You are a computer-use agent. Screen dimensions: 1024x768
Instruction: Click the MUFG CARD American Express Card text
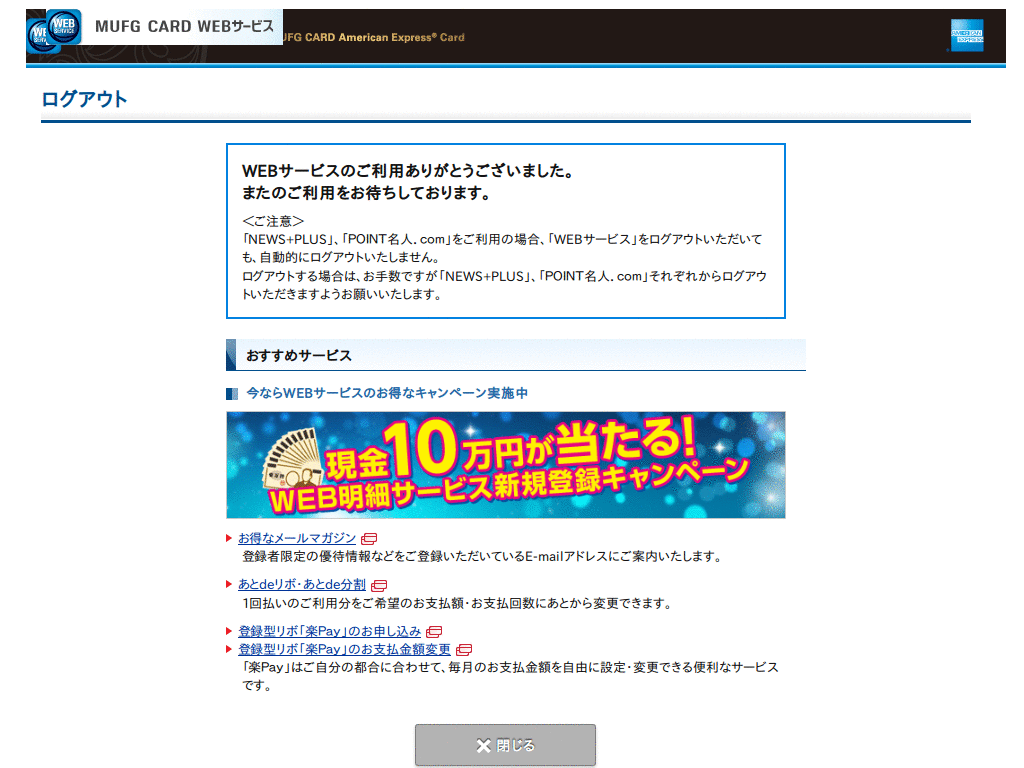tap(374, 37)
